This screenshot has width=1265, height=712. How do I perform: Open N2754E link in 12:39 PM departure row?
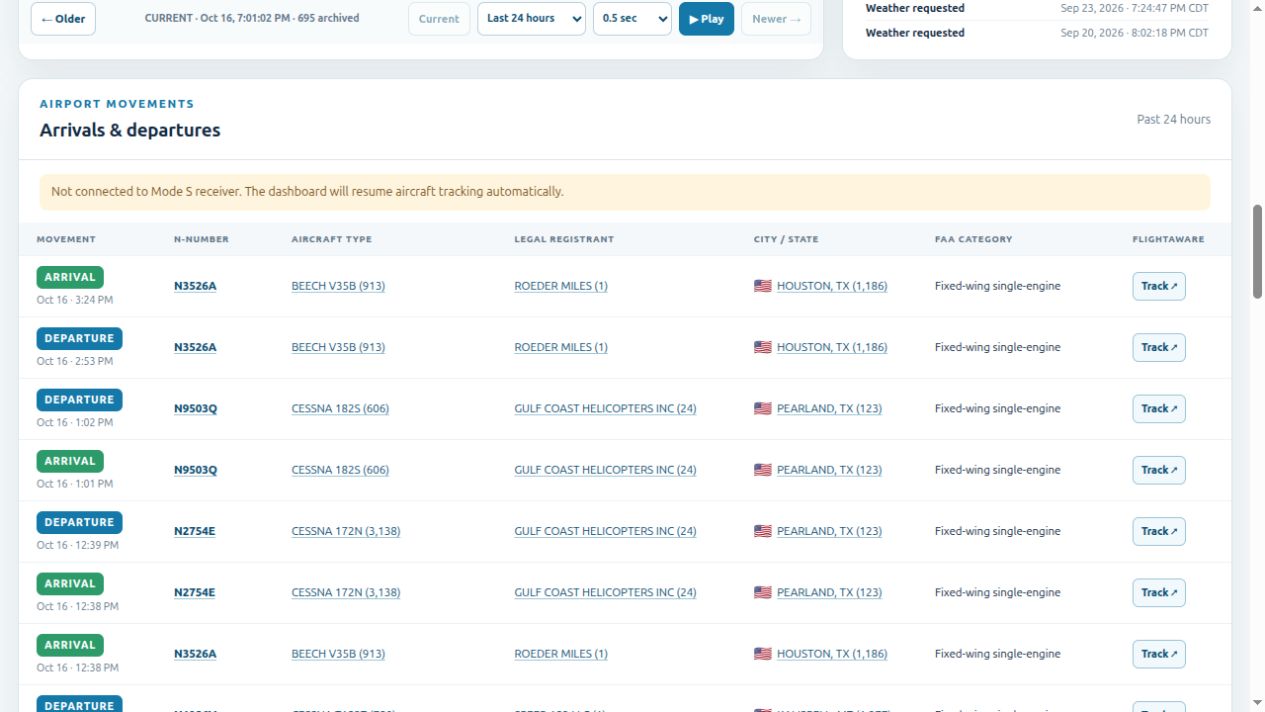194,531
